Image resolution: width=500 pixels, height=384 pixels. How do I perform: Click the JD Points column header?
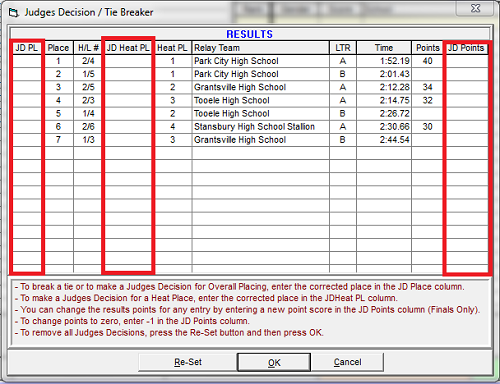[466, 48]
